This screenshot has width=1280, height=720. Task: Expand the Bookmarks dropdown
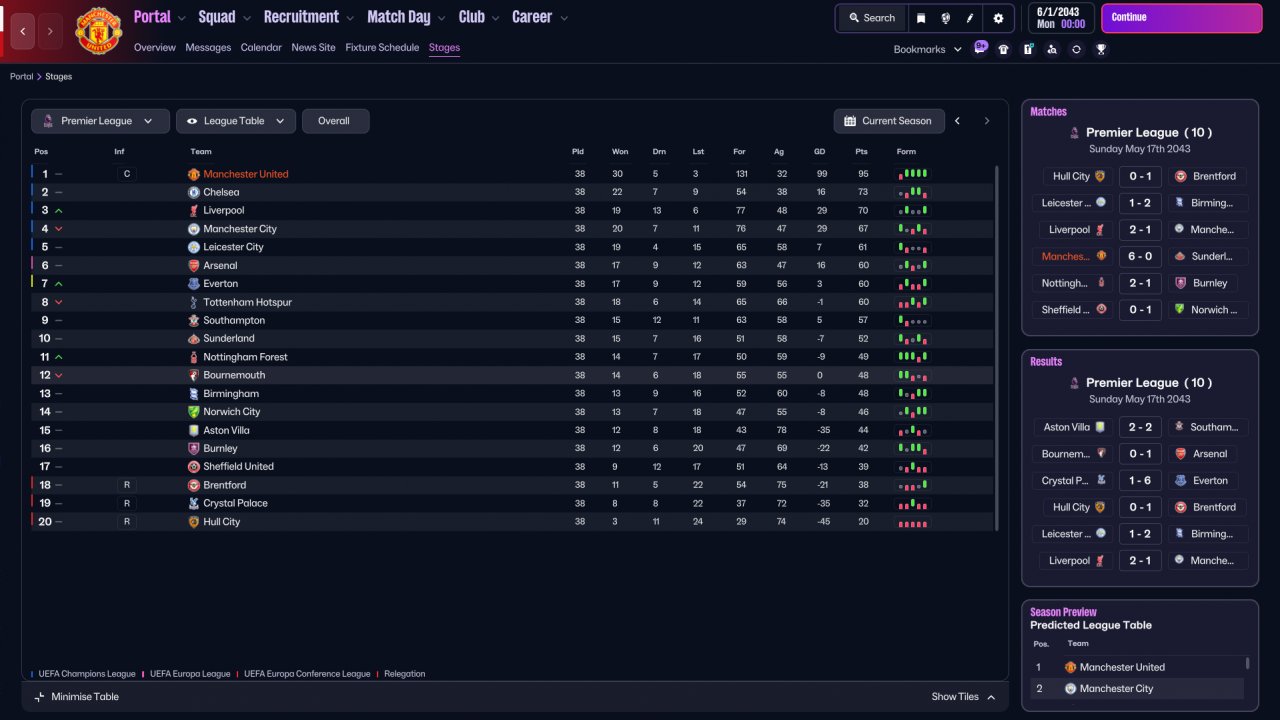(927, 49)
